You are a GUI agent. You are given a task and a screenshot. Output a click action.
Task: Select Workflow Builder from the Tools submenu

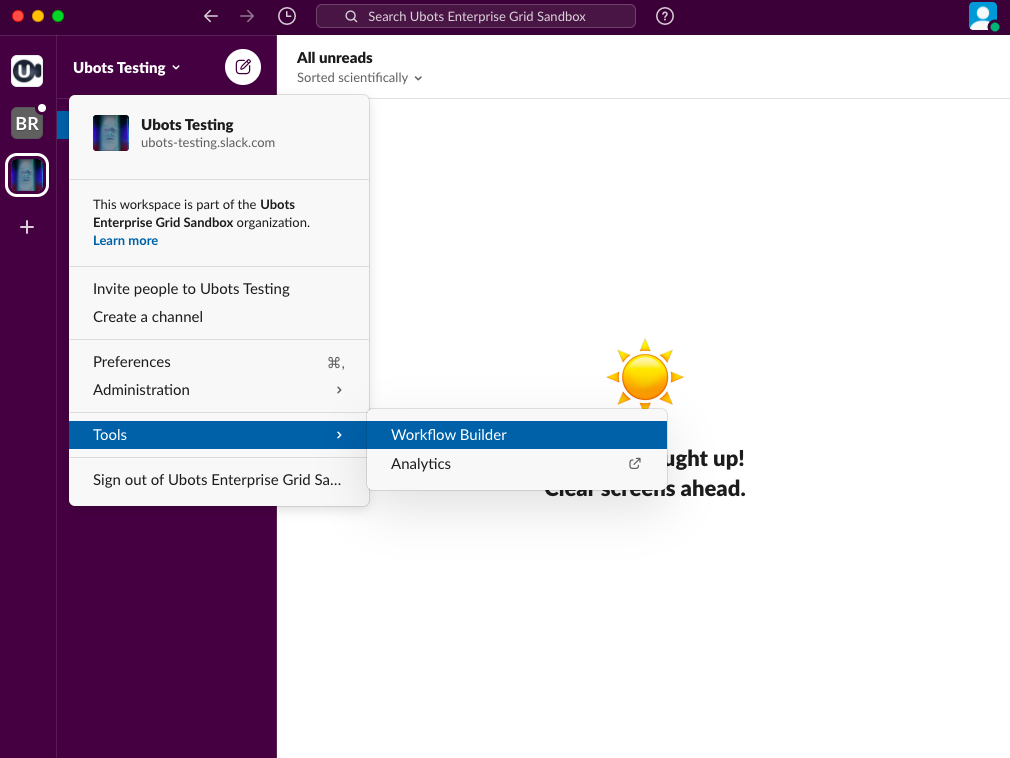(448, 434)
